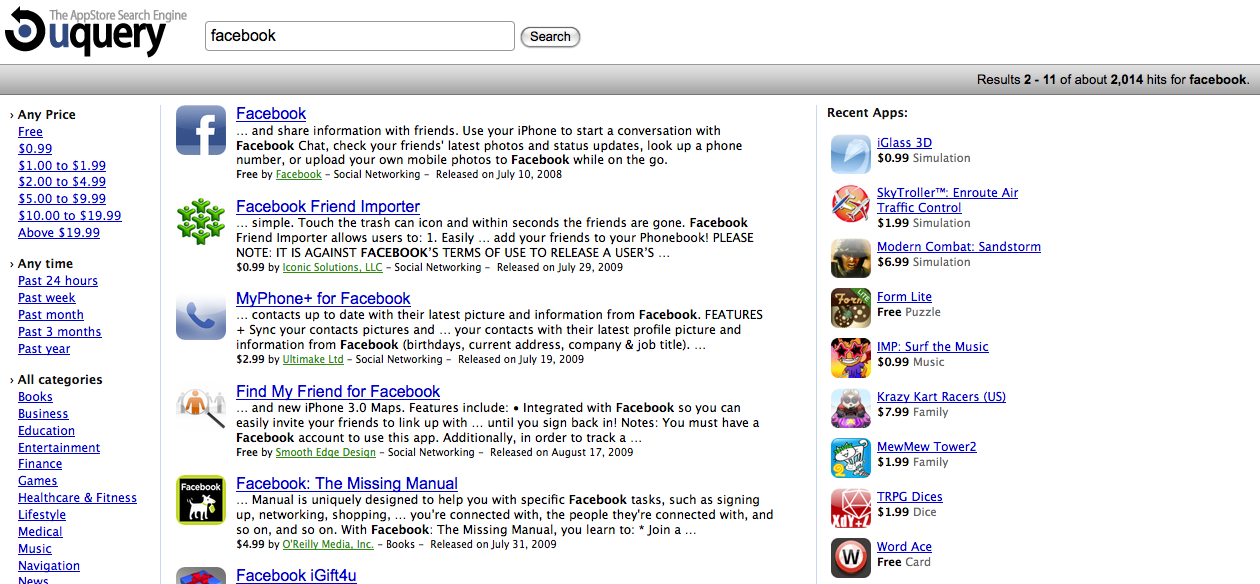Screen dimensions: 1260x584
Task: Select the MyPhone+ for Facebook phone icon
Action: point(201,315)
